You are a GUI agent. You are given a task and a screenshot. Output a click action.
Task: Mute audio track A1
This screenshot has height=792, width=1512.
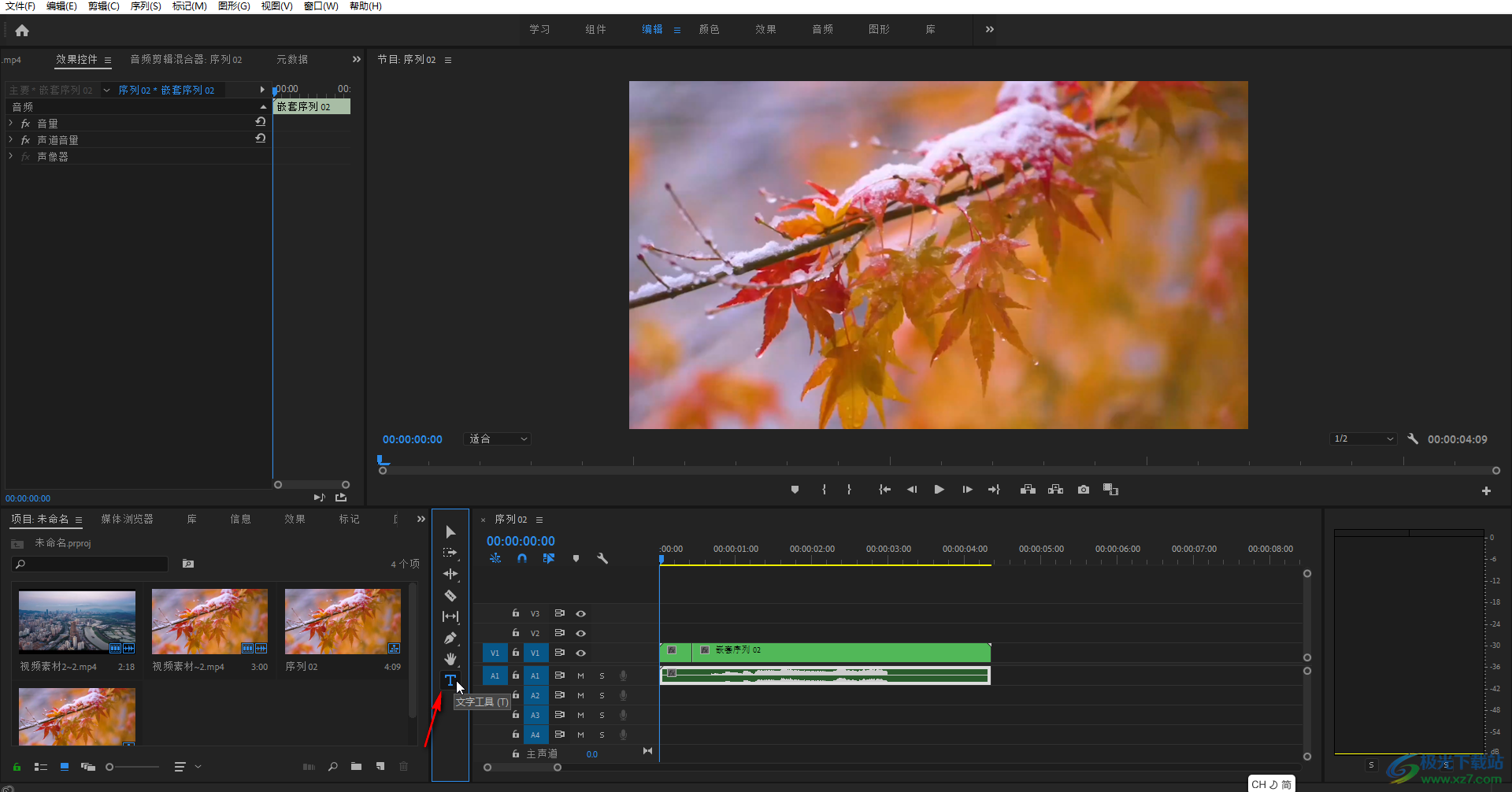tap(580, 675)
